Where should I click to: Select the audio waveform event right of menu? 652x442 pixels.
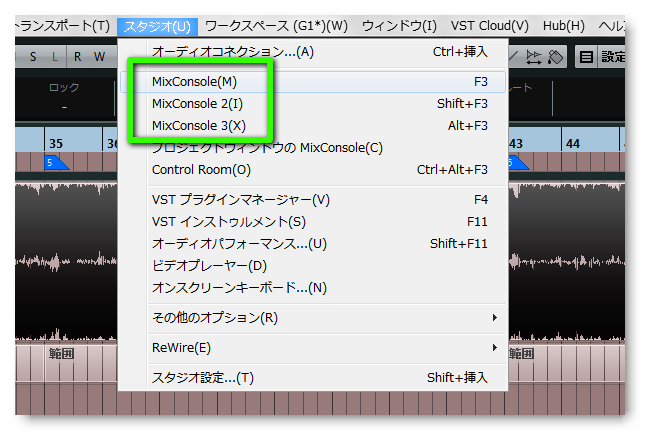tap(566, 262)
